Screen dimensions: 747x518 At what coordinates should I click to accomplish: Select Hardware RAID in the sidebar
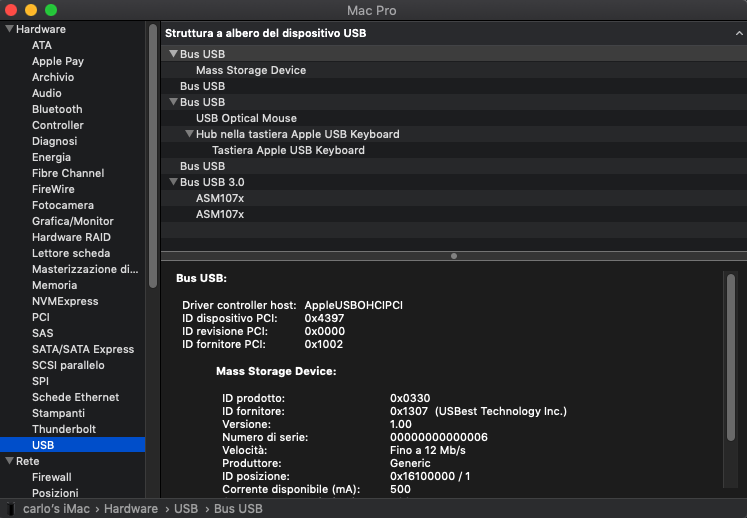click(x=71, y=237)
